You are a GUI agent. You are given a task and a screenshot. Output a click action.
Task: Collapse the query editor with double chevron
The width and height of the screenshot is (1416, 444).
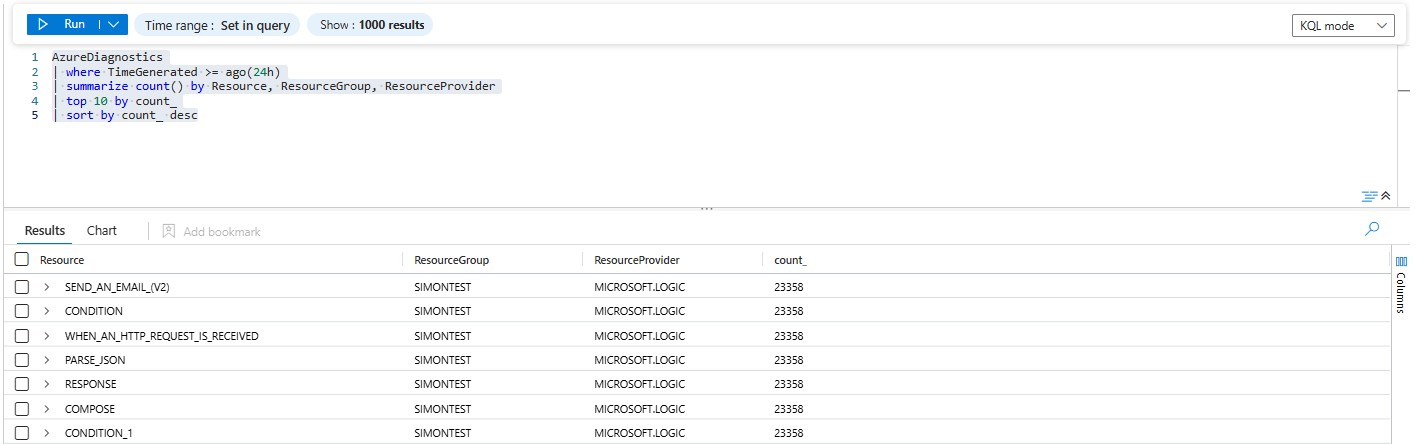pyautogui.click(x=1386, y=196)
